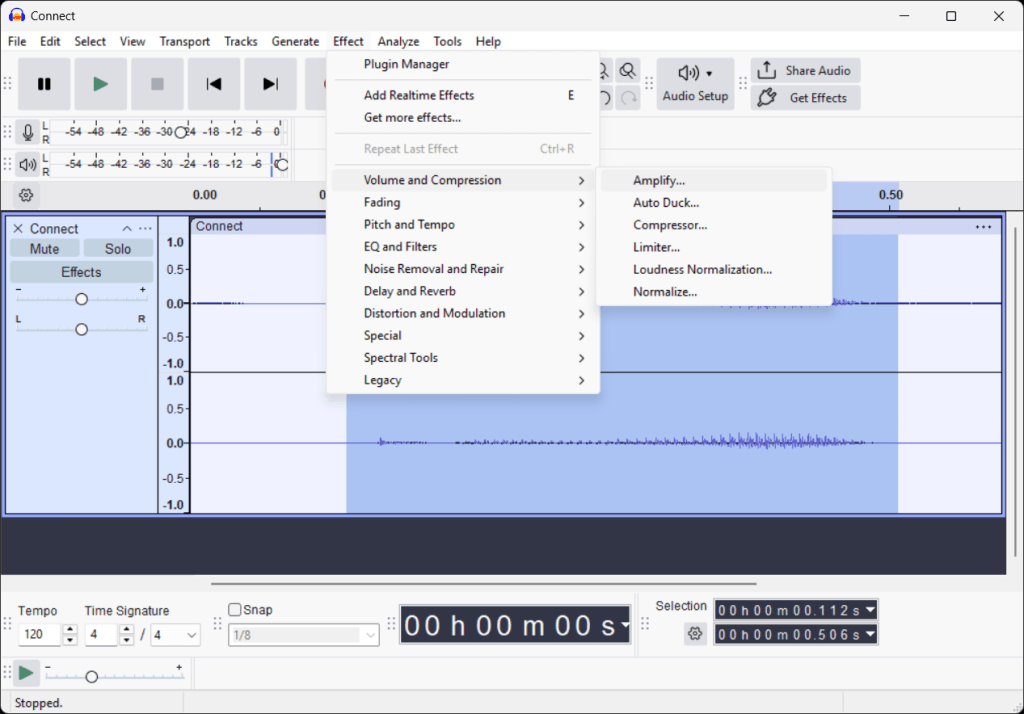The width and height of the screenshot is (1024, 714).
Task: Click the Skip to End button
Action: (270, 84)
